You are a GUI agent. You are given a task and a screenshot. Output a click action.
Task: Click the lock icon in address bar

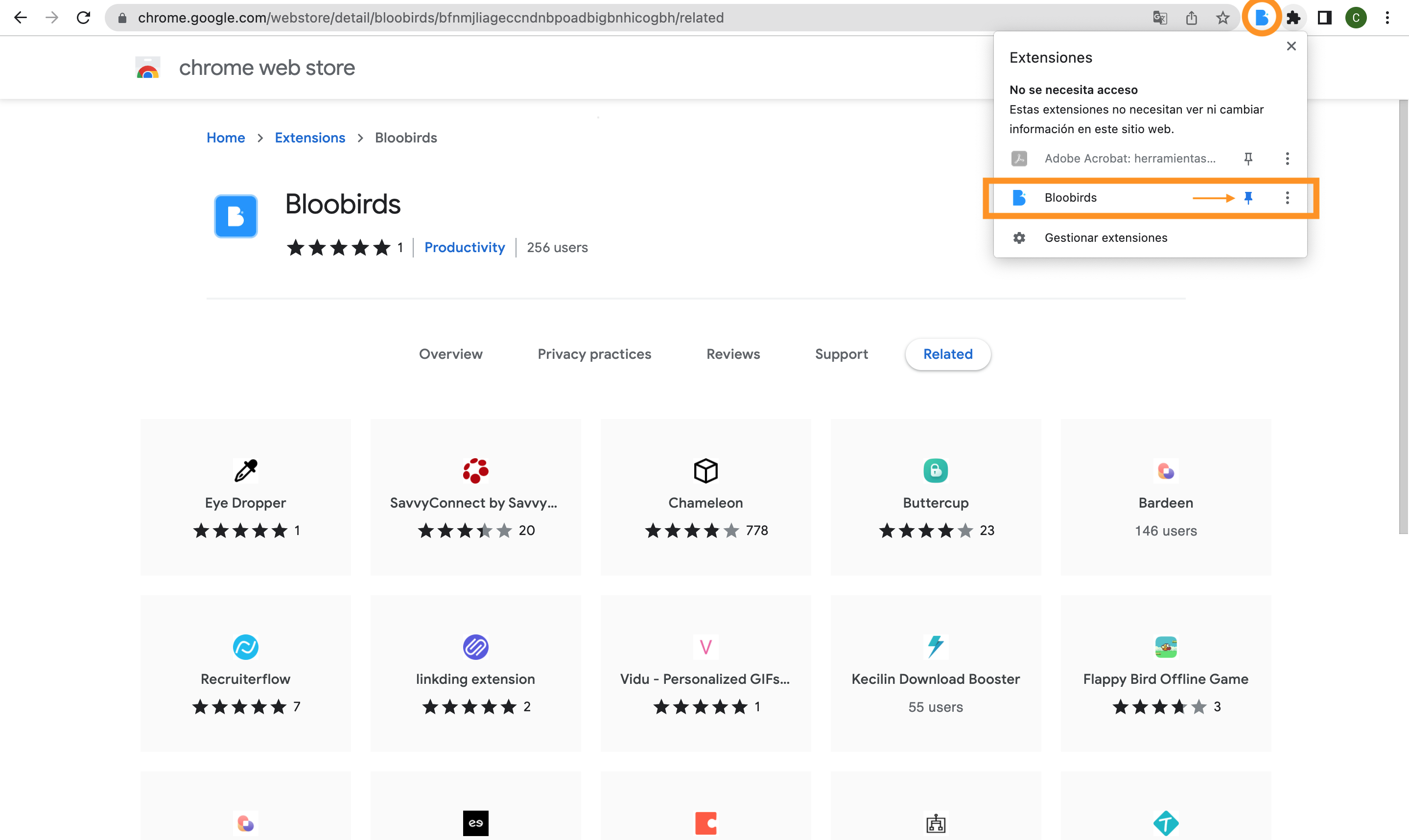tap(122, 18)
